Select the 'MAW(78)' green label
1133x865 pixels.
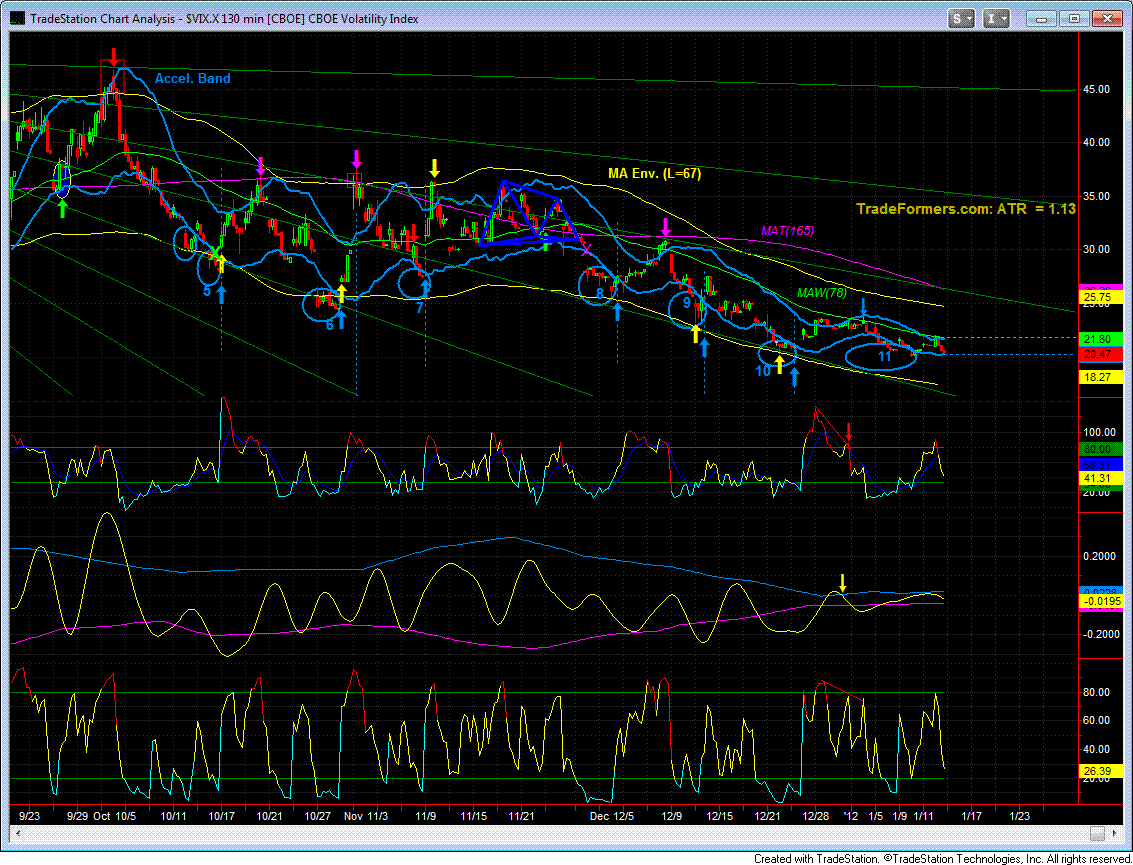[x=822, y=293]
